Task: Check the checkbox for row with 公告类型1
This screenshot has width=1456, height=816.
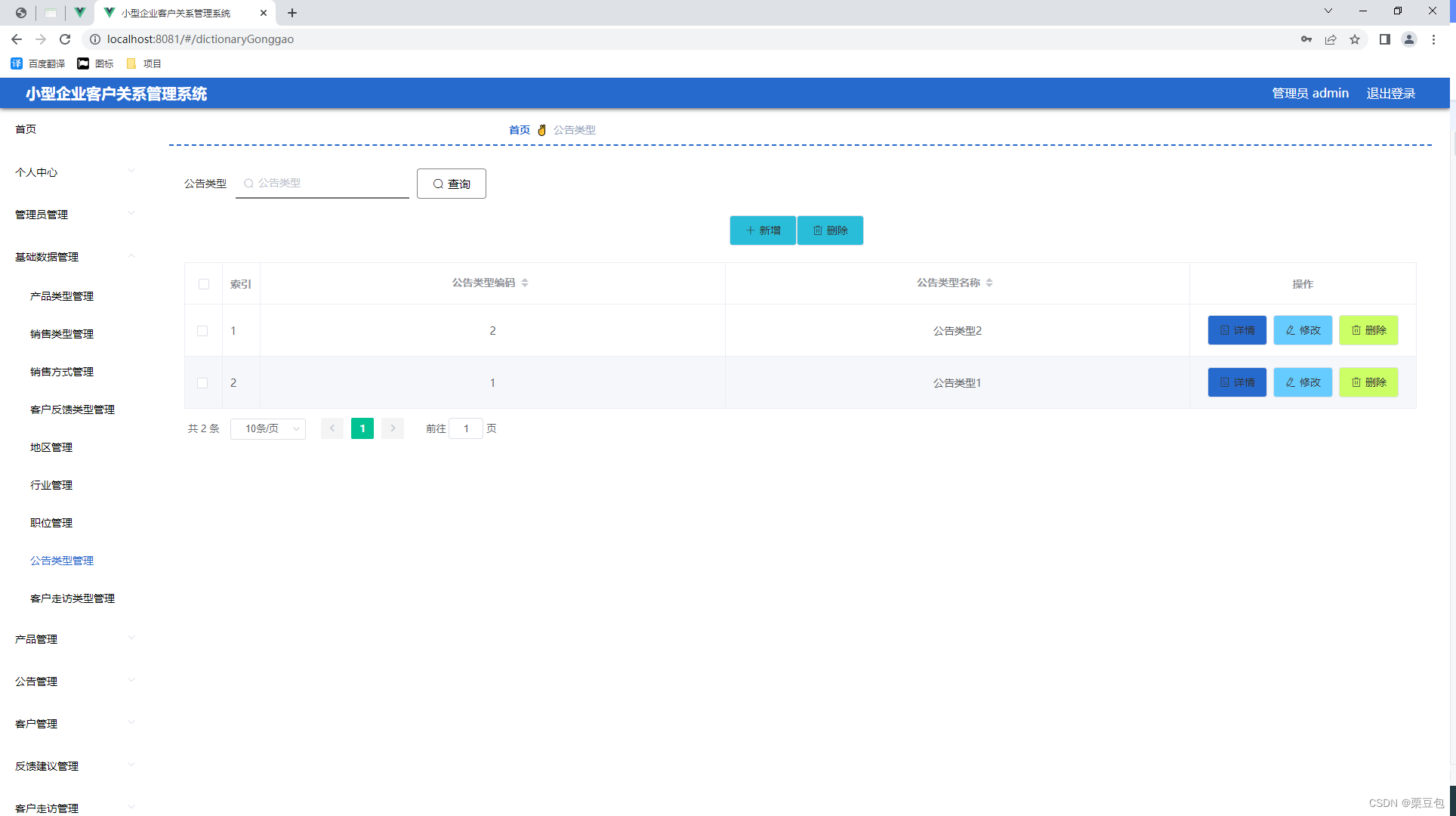Action: tap(202, 382)
